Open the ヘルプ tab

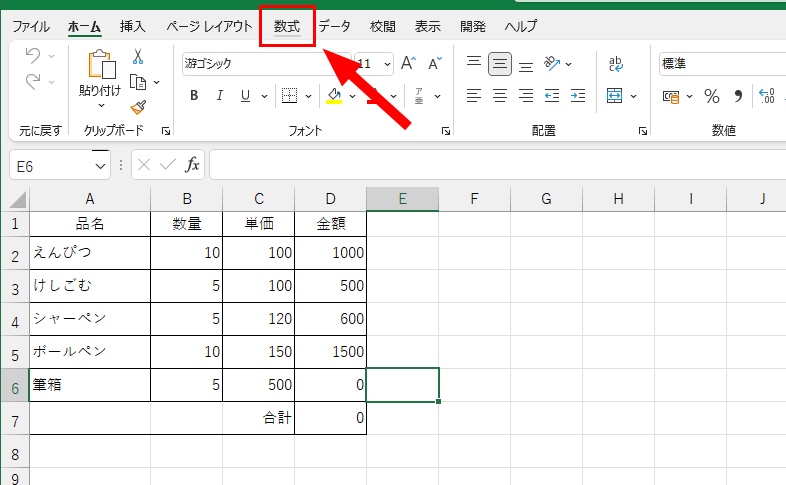tap(521, 26)
